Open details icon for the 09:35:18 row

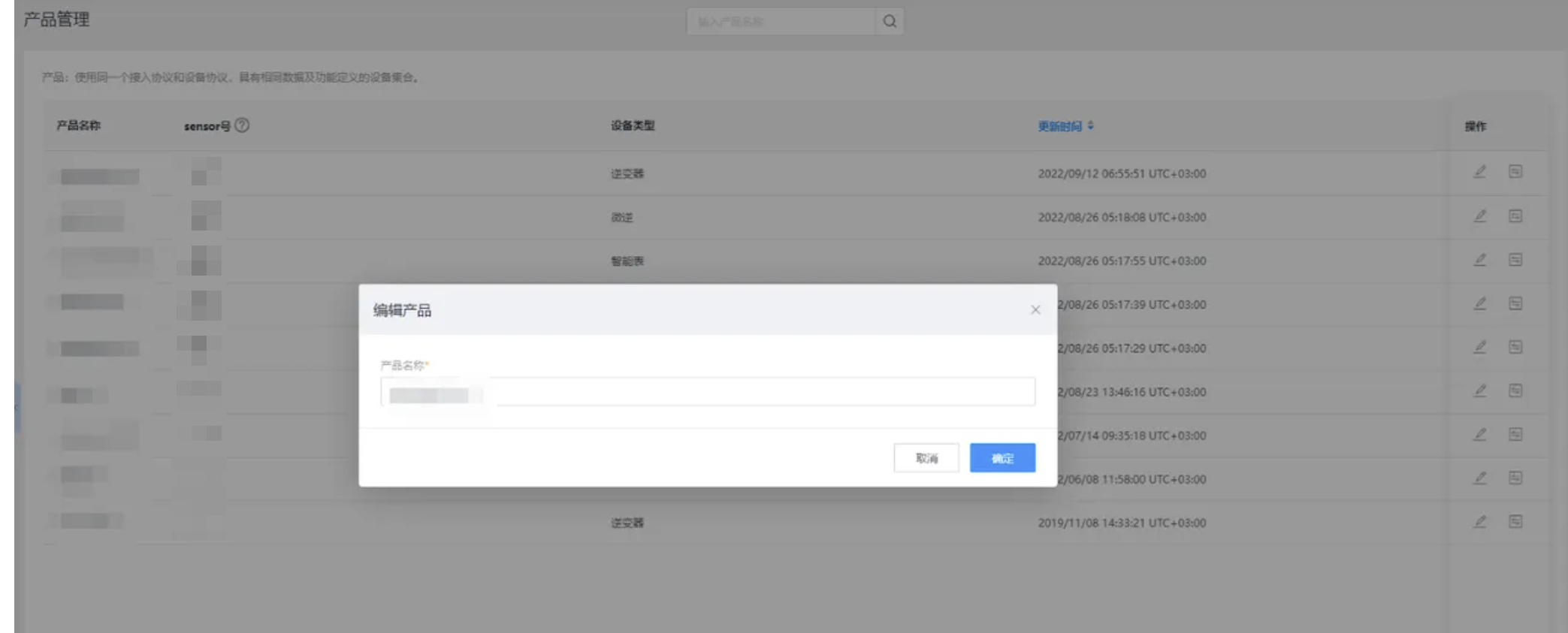1515,435
